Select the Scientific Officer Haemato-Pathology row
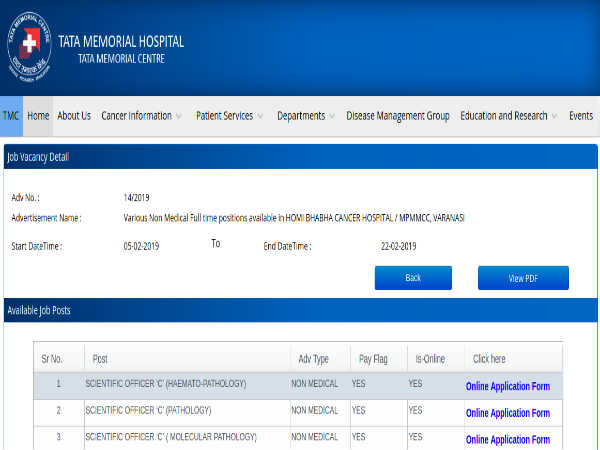The height and width of the screenshot is (450, 600). click(x=165, y=384)
